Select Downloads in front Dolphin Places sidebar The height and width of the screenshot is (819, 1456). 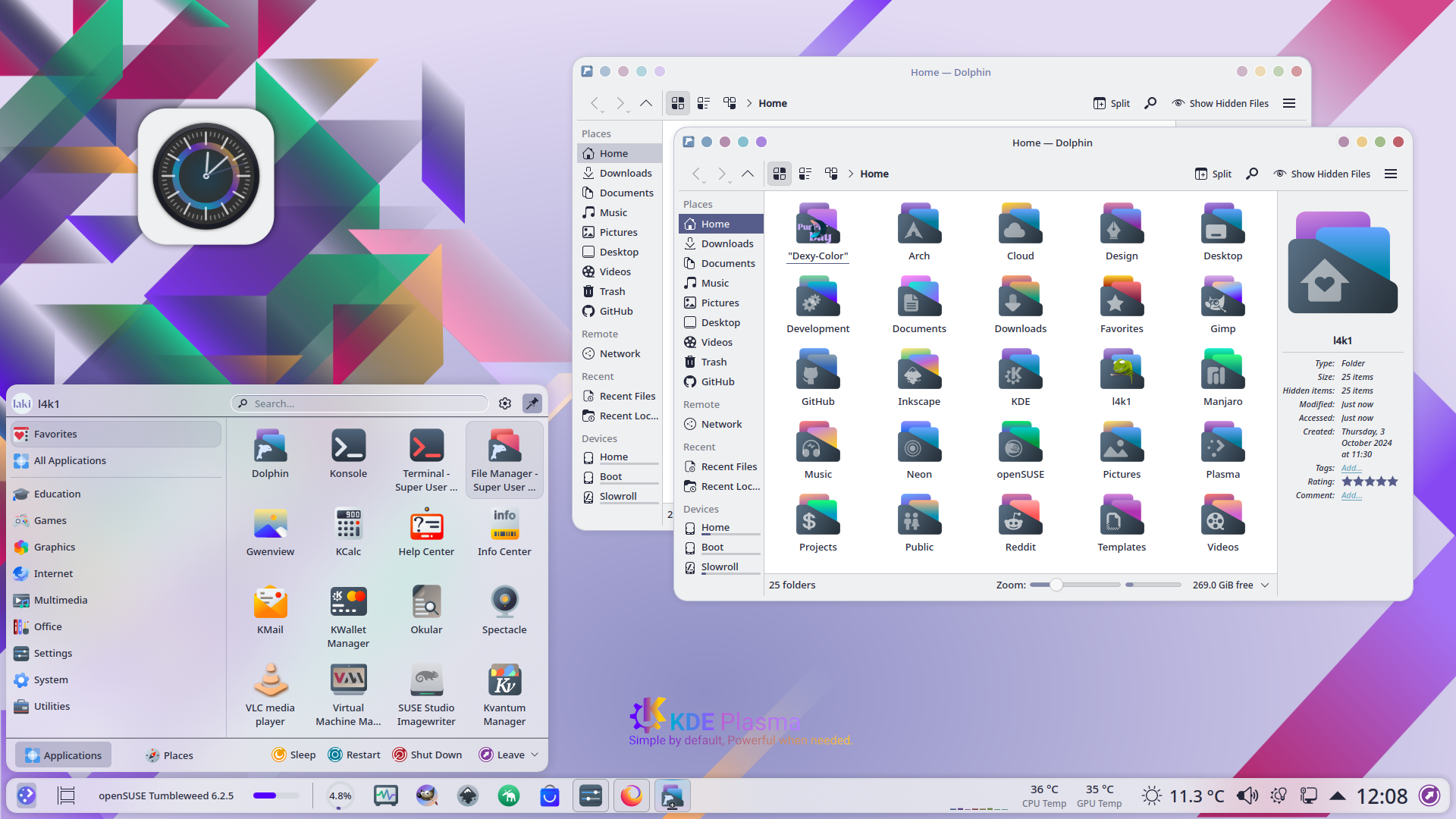720,243
